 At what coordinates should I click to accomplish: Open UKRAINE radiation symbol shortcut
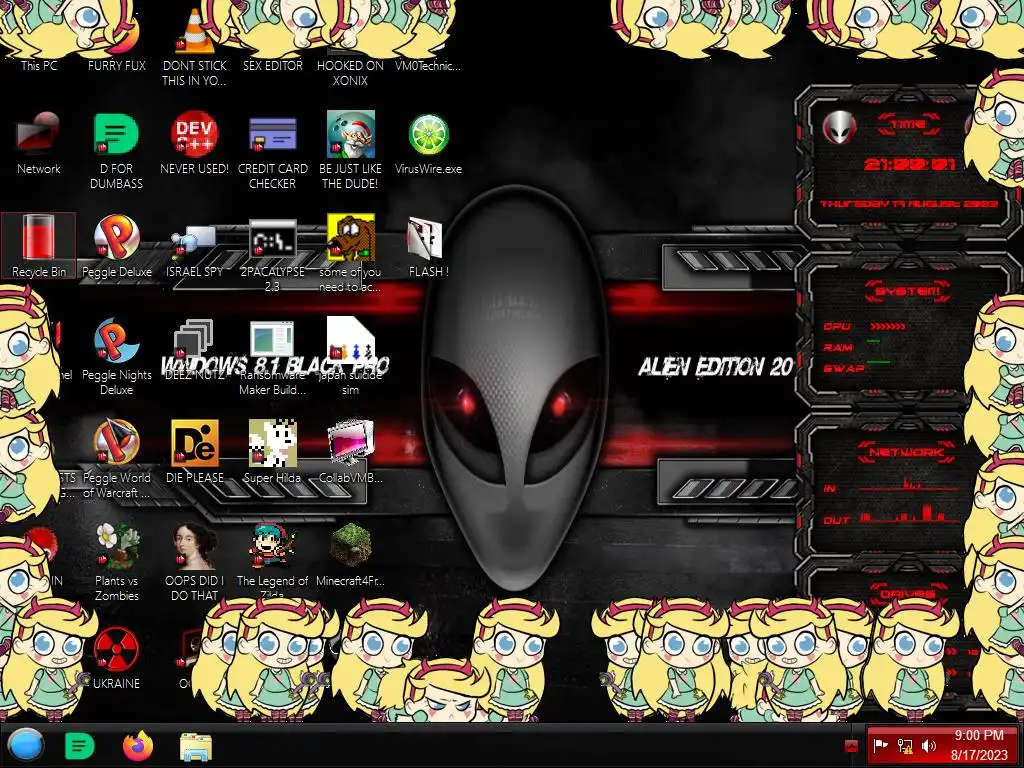[116, 658]
